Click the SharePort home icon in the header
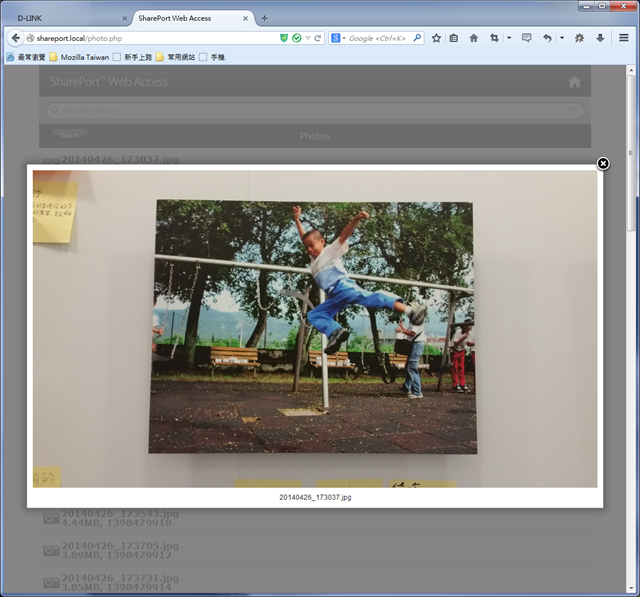The image size is (640, 597). [575, 82]
